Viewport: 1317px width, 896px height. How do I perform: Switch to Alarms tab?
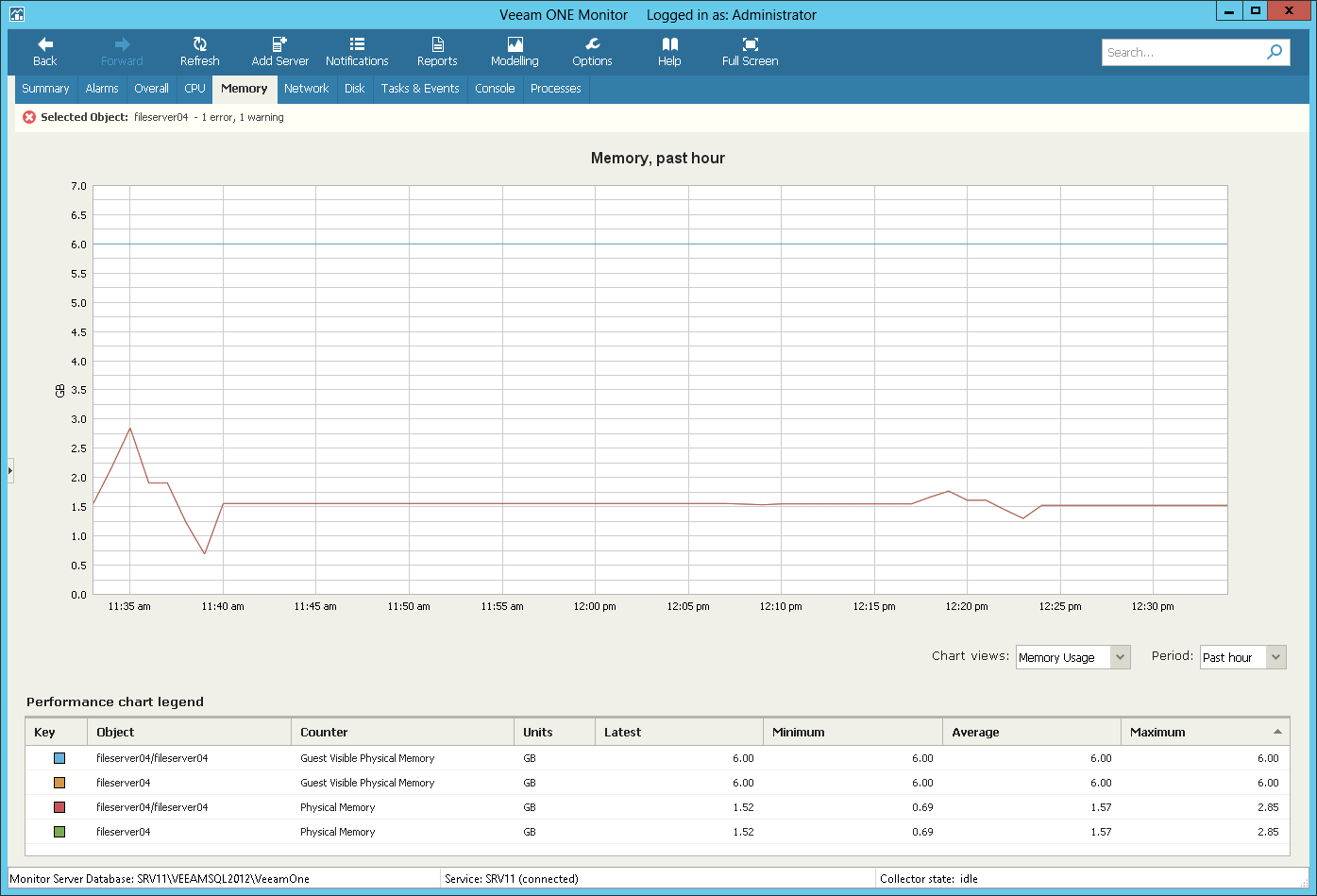pyautogui.click(x=102, y=89)
